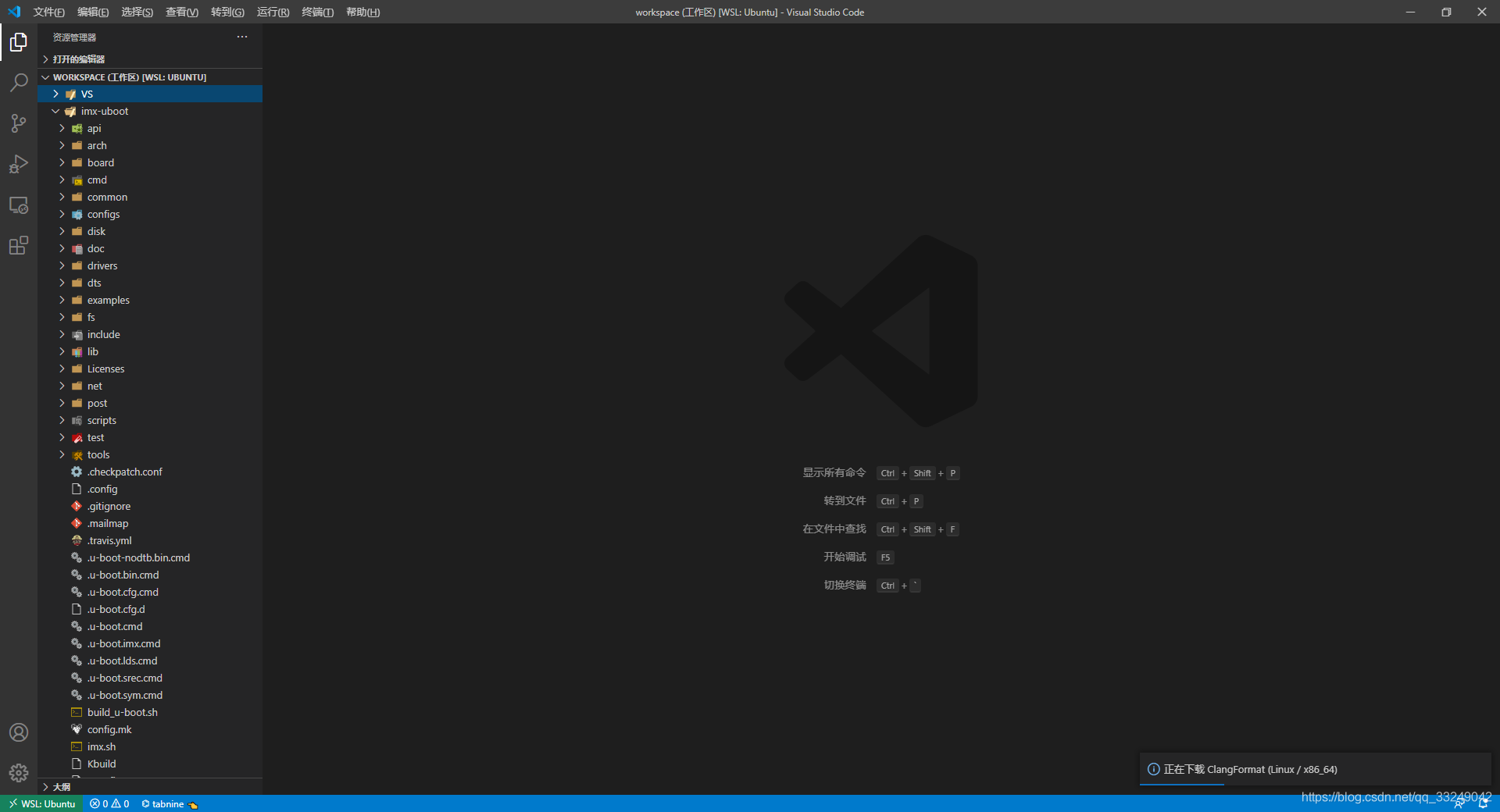Open the .mailmap file
This screenshot has height=812, width=1500.
point(150,523)
